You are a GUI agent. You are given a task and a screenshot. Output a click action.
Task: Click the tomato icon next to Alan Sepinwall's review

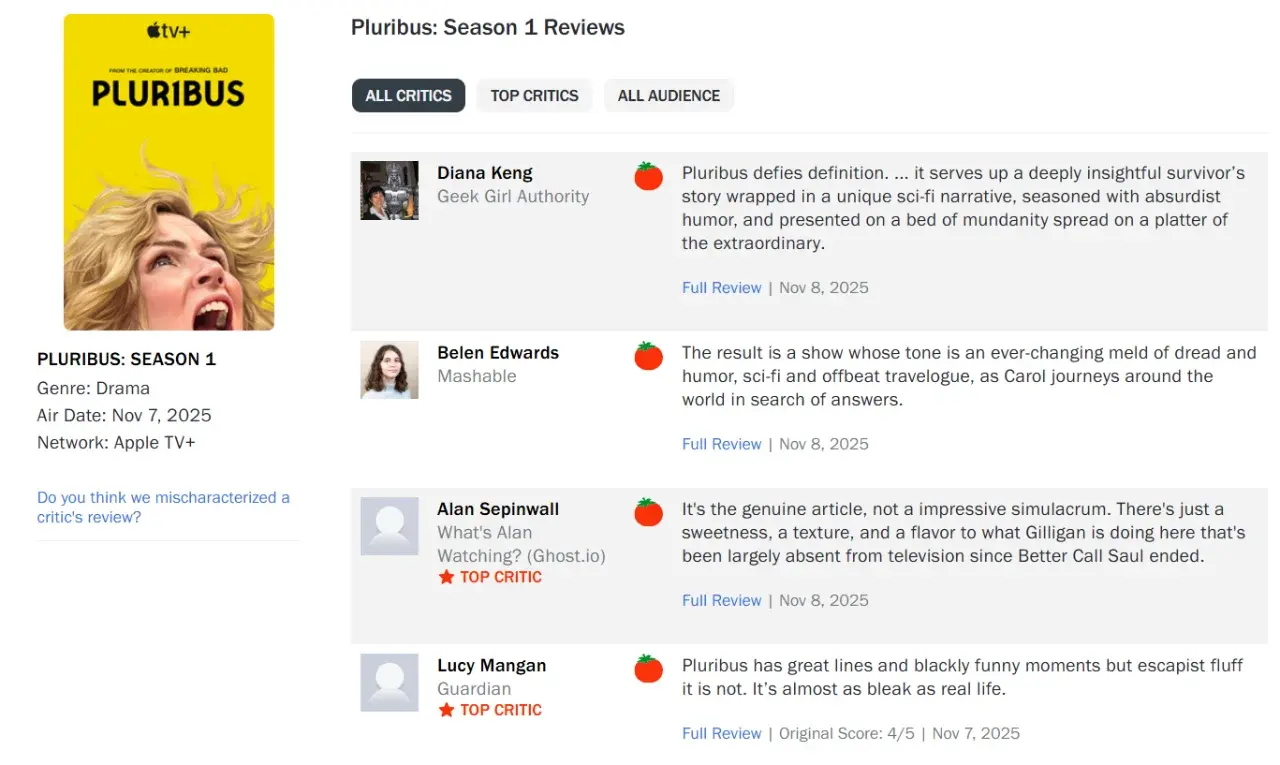click(x=648, y=512)
